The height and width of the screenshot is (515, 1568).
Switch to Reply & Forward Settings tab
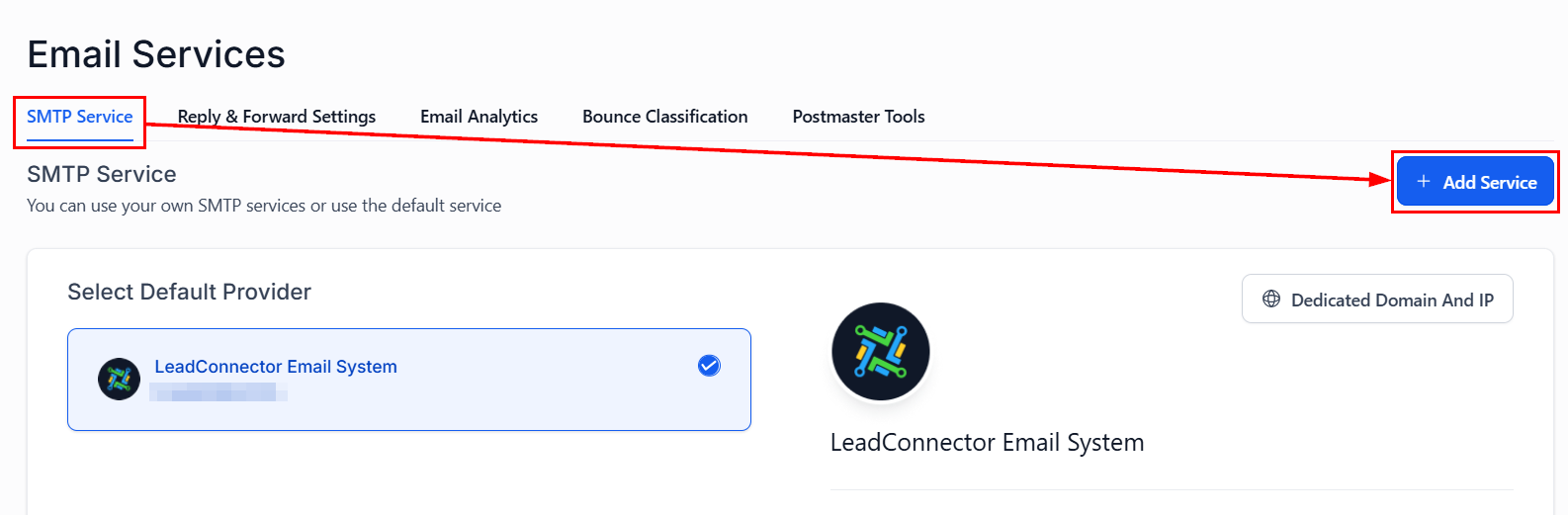[277, 117]
